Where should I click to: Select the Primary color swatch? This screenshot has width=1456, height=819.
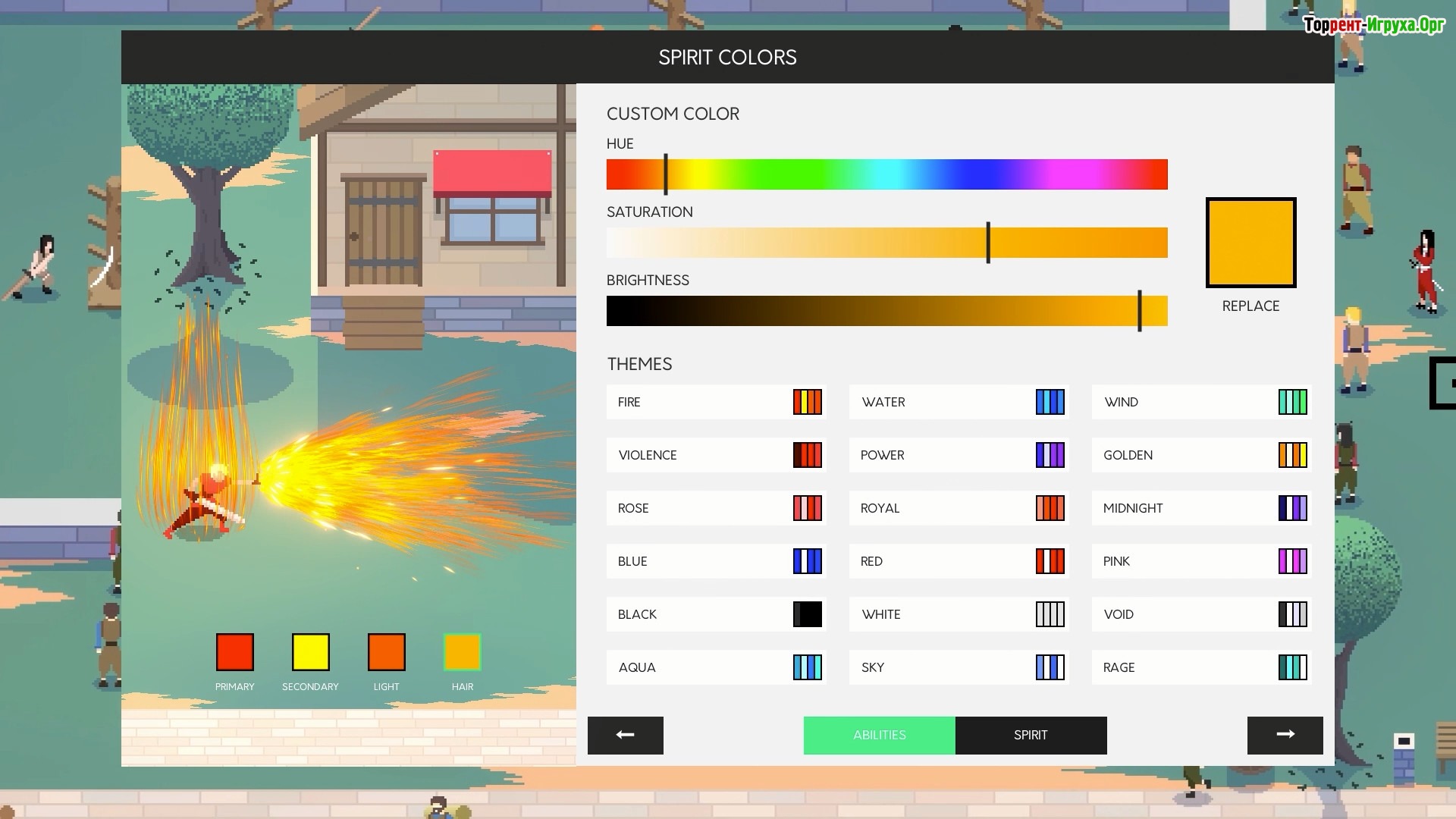tap(235, 652)
